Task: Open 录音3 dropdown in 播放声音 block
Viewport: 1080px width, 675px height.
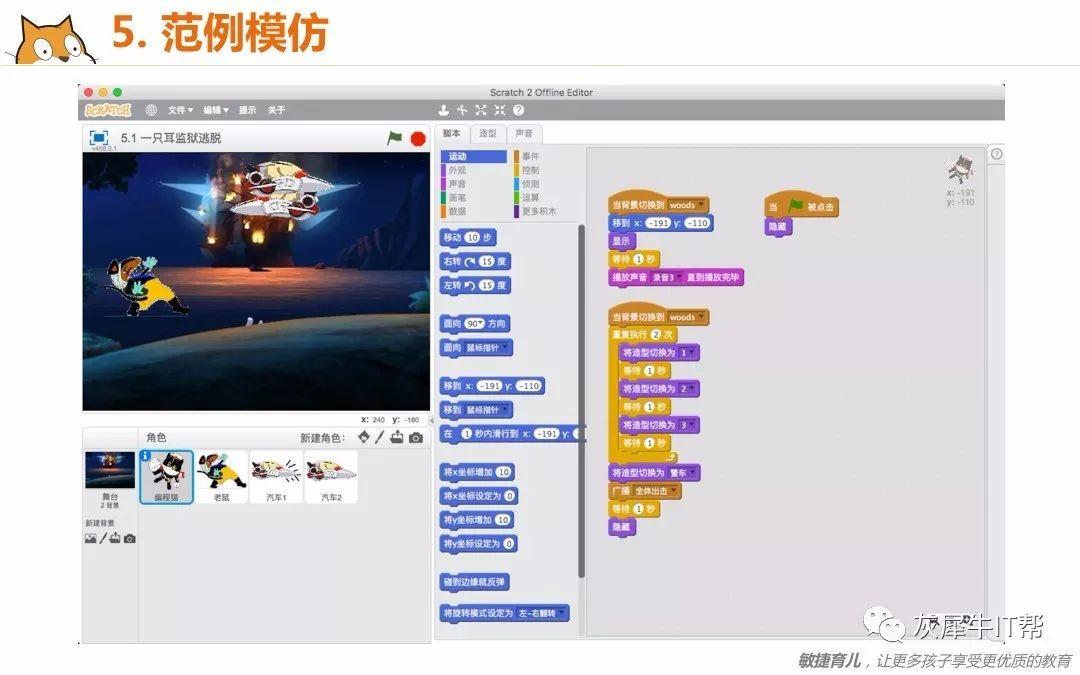Action: [679, 278]
